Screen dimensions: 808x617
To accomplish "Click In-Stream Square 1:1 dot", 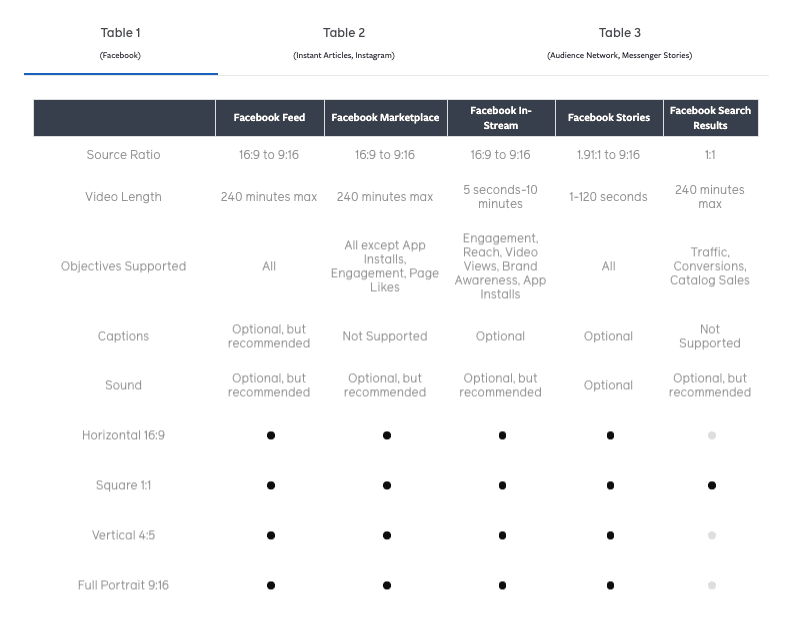I will [x=502, y=486].
